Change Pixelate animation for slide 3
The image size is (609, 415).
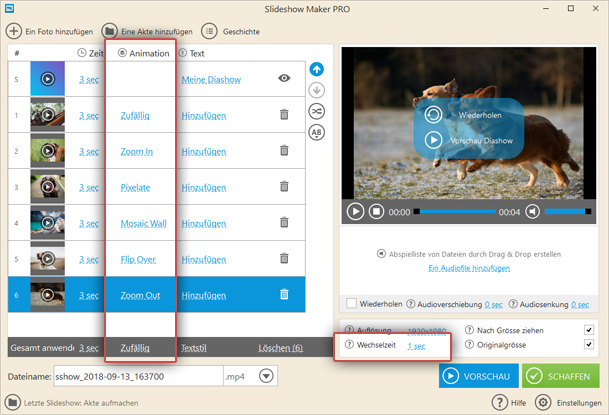click(x=135, y=188)
